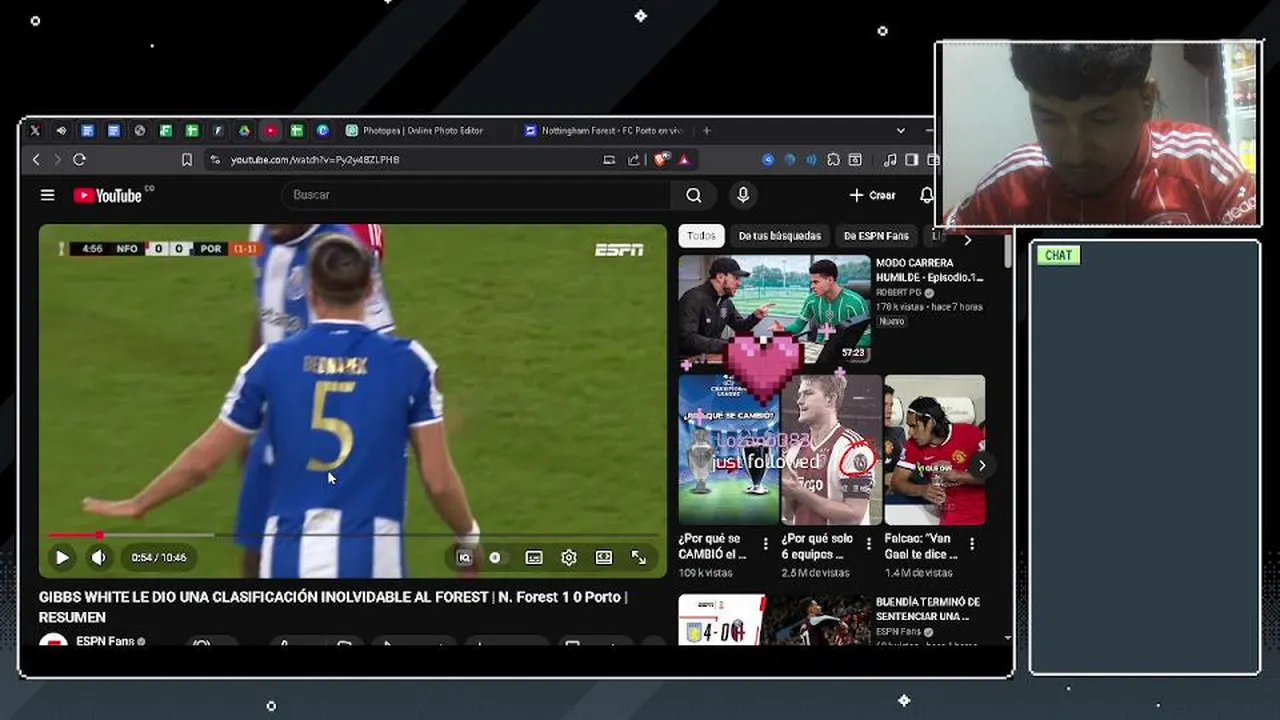Click '178 k vistas - hace 7 horas' text
The image size is (1280, 720).
click(x=929, y=307)
